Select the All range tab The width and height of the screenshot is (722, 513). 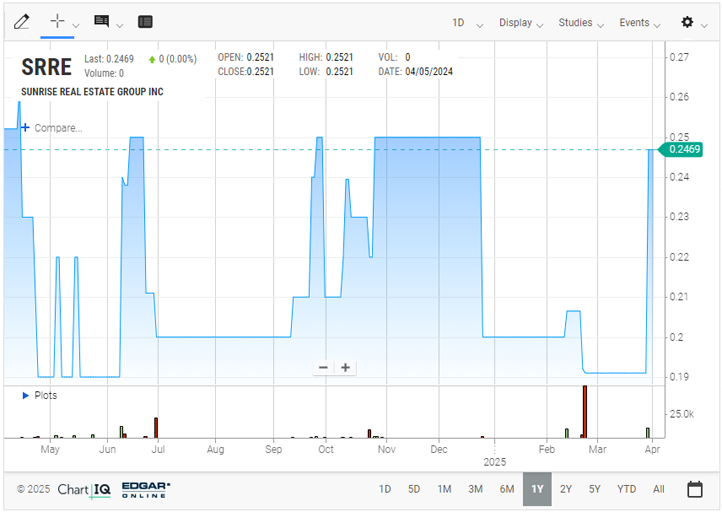point(659,489)
